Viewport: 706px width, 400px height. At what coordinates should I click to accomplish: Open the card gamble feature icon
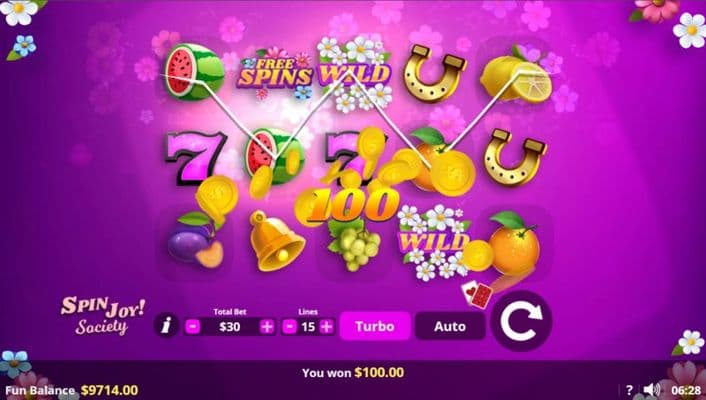click(475, 295)
